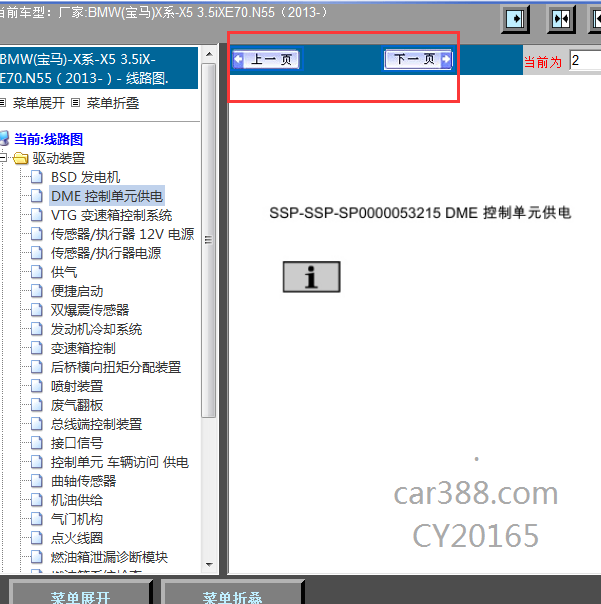
Task: Click the page icon beside 便捷启动
Action: 37,291
